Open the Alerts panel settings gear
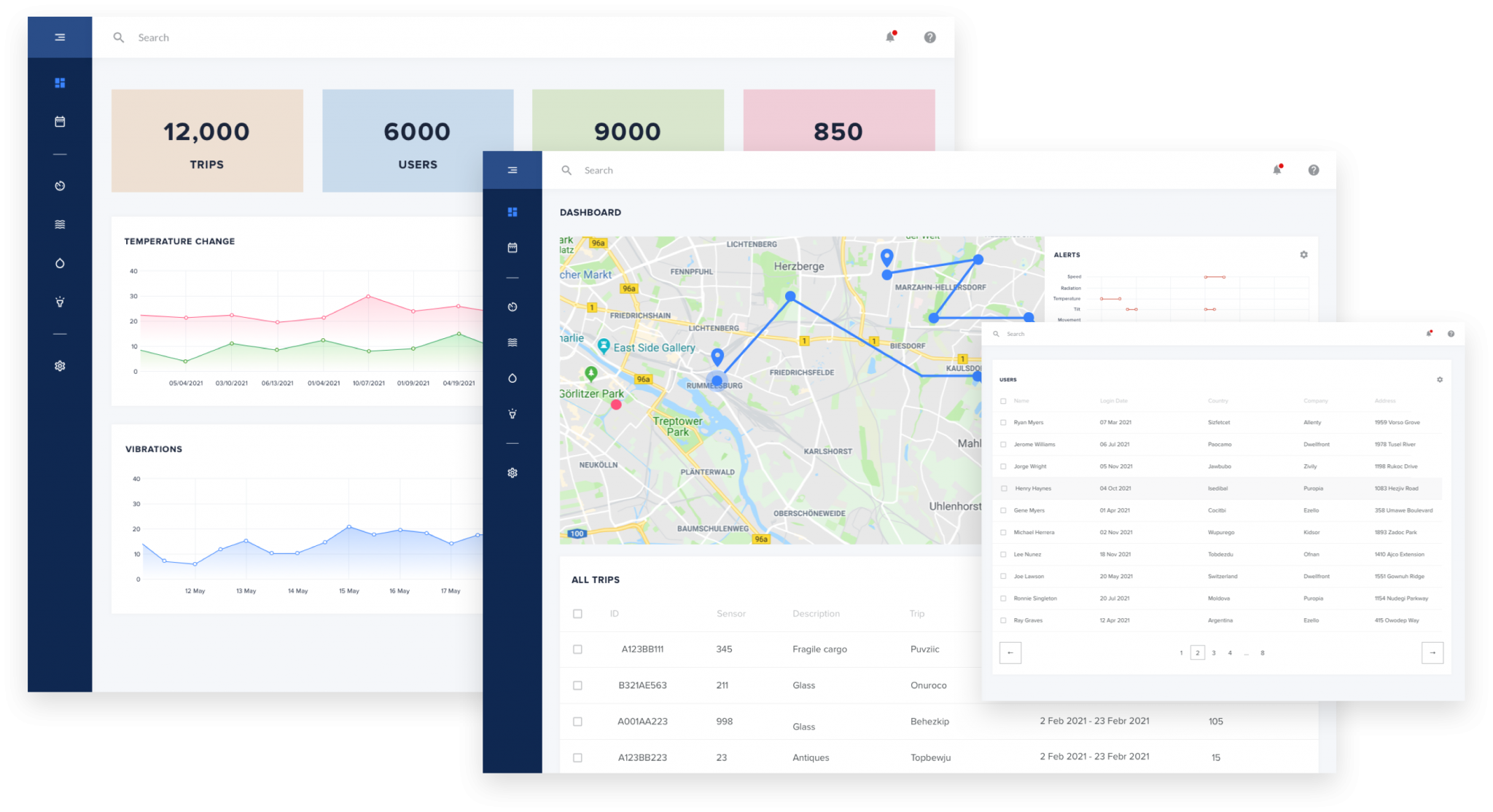Viewport: 1493px width, 812px height. pos(1304,254)
